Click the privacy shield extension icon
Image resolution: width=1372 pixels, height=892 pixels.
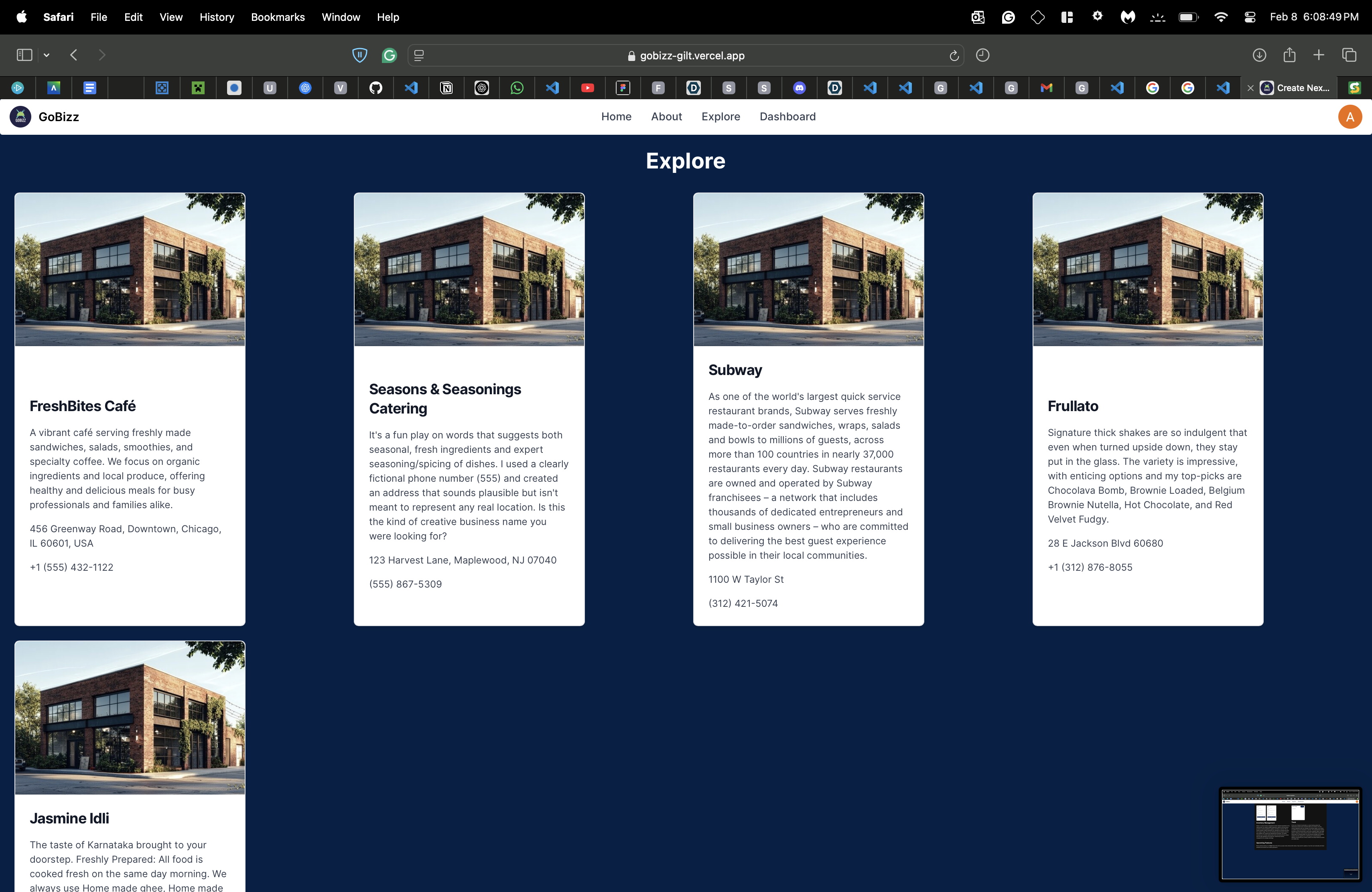pos(360,55)
